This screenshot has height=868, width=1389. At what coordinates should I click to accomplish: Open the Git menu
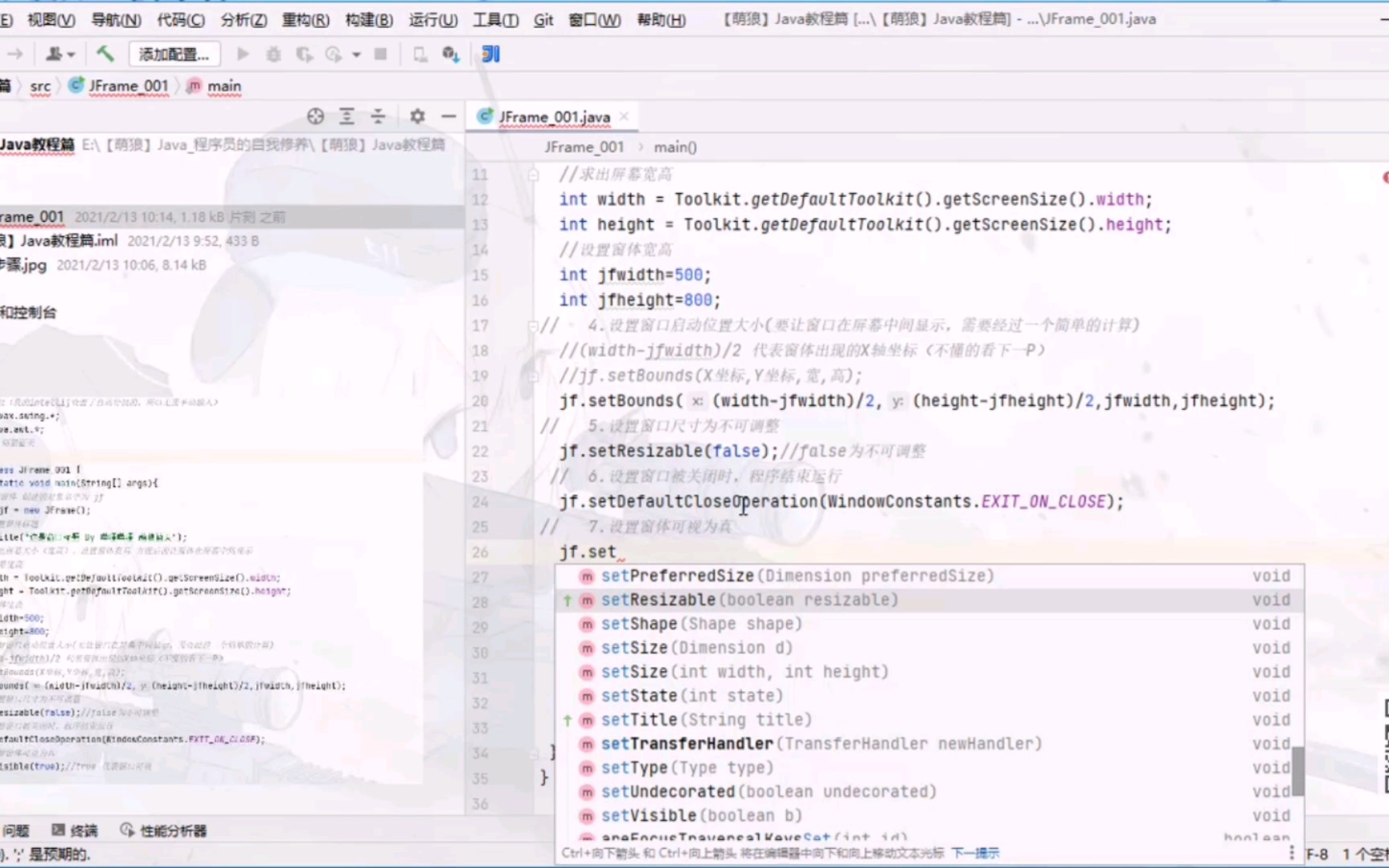pos(543,19)
